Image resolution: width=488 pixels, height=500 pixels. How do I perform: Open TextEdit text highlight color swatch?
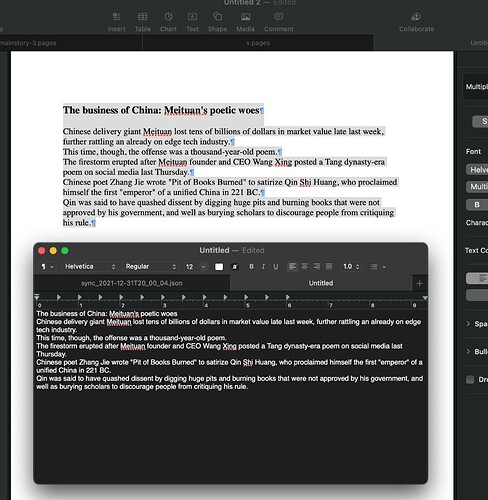tap(235, 267)
